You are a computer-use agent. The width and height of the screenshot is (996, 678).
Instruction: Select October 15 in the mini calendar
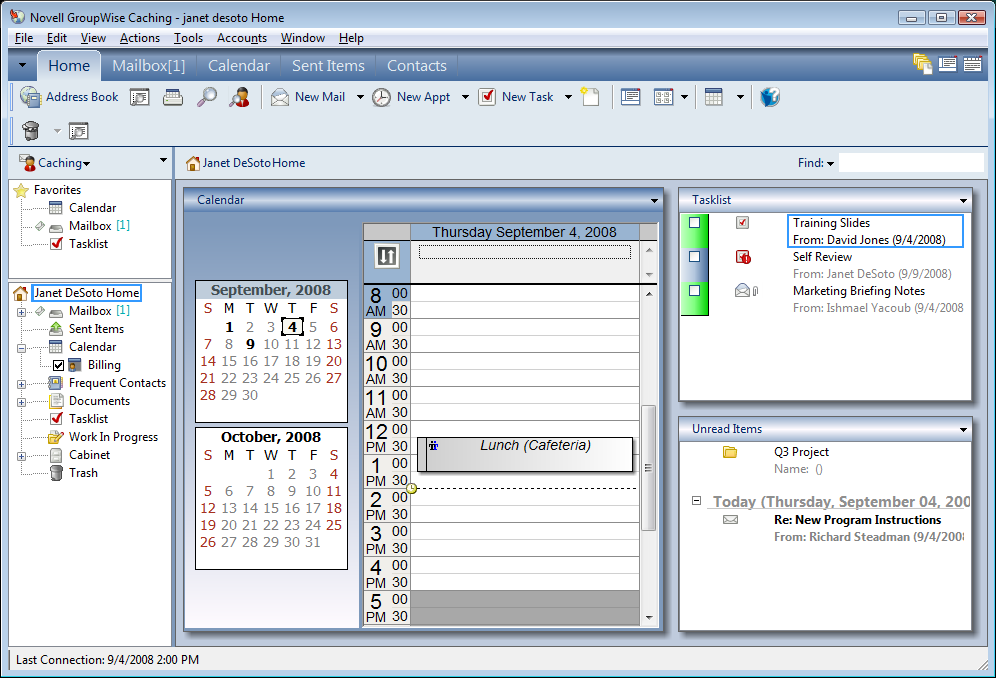(271, 508)
